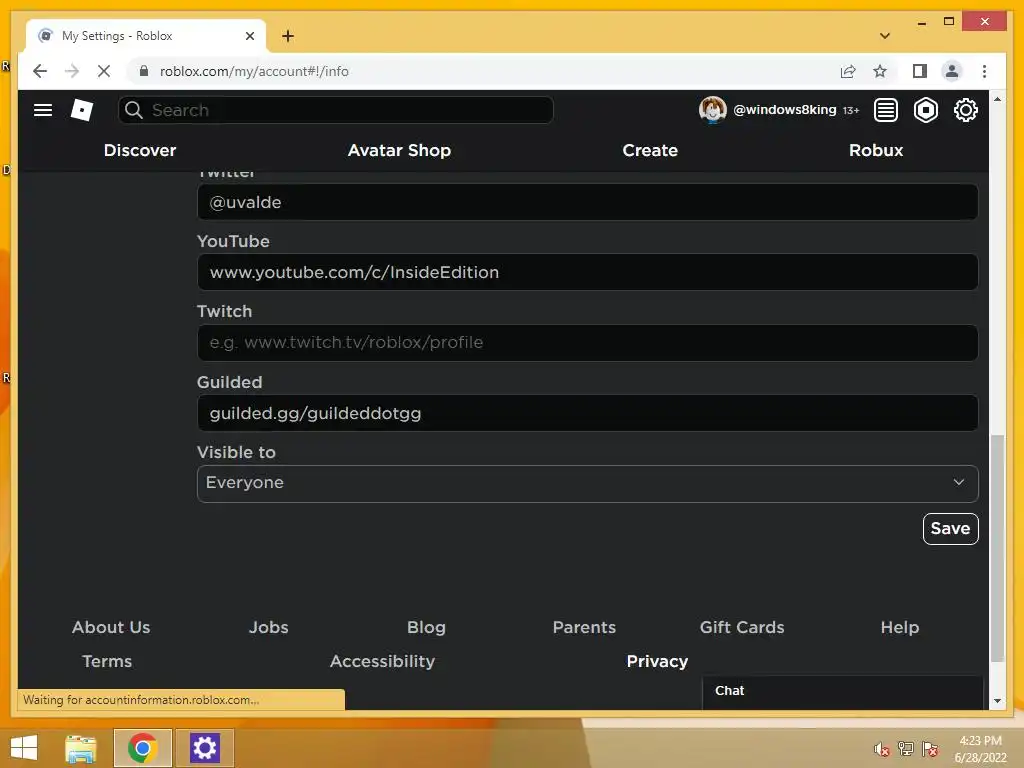This screenshot has height=768, width=1024.
Task: Click the forward navigation arrow
Action: pos(72,71)
